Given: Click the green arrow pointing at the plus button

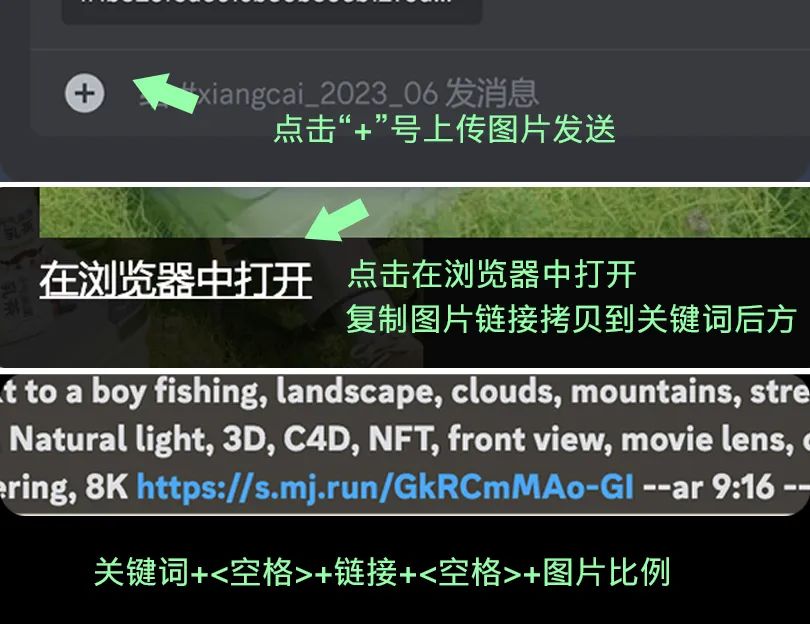Looking at the screenshot, I should pyautogui.click(x=165, y=92).
